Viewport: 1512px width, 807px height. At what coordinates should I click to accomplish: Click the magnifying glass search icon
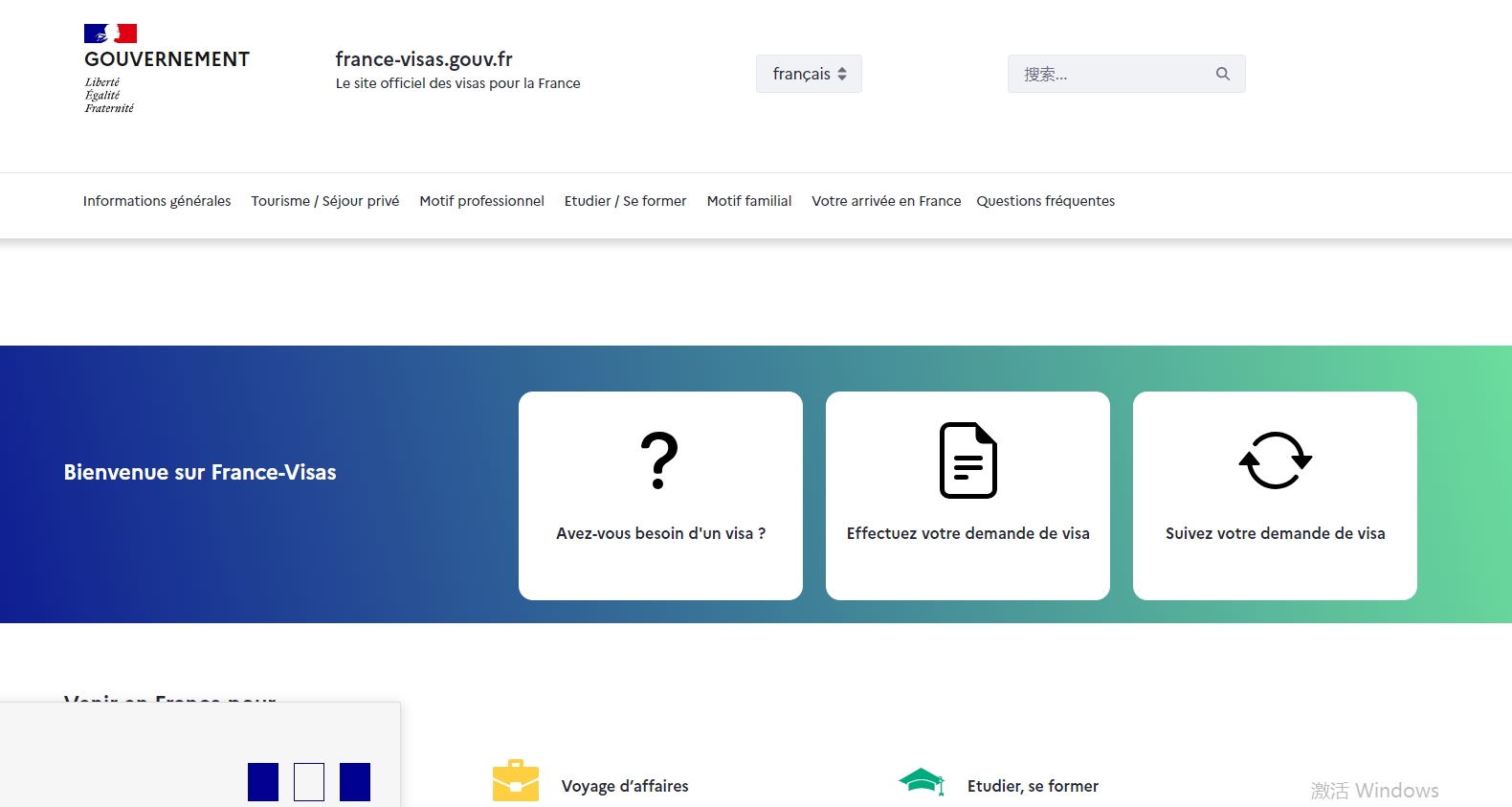[1222, 74]
